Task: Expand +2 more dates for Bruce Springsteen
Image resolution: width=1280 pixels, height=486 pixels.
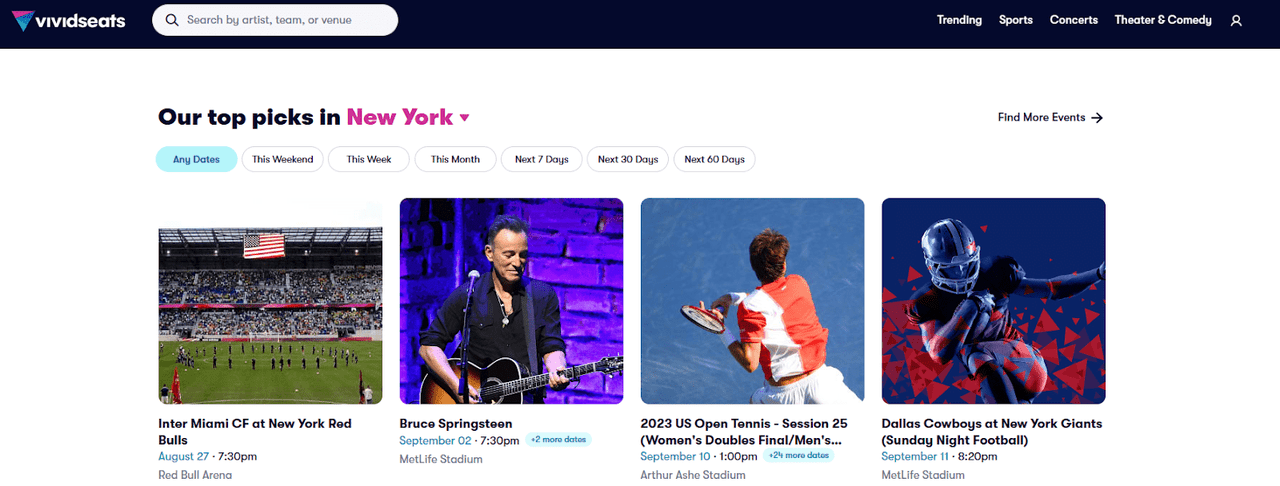Action: (559, 439)
